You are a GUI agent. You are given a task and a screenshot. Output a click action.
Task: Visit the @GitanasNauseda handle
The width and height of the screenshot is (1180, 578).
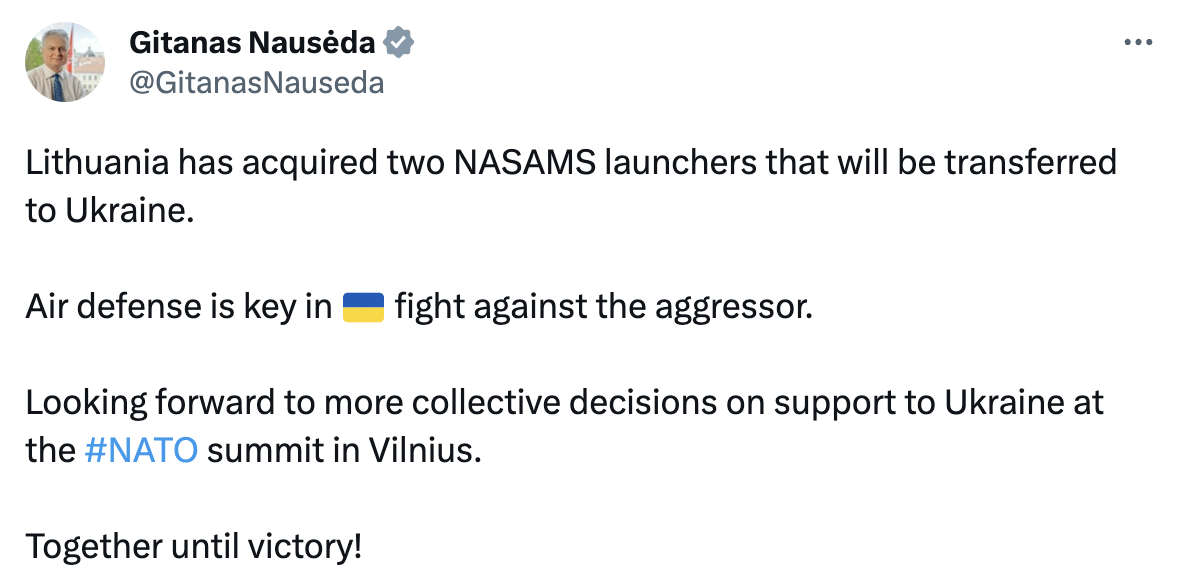[256, 82]
